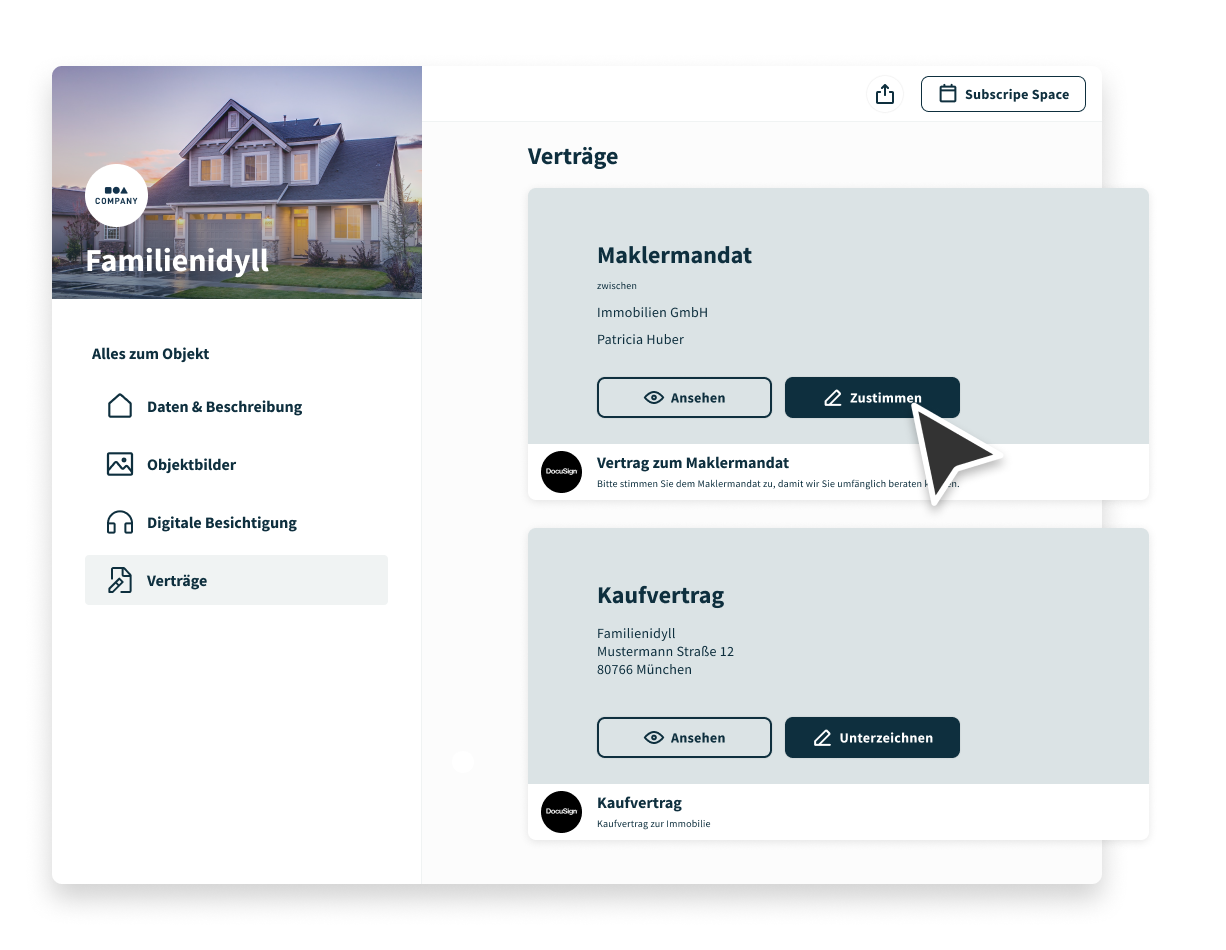1226x950 pixels.
Task: Click the picture icon beside Objektbilder
Action: click(120, 464)
